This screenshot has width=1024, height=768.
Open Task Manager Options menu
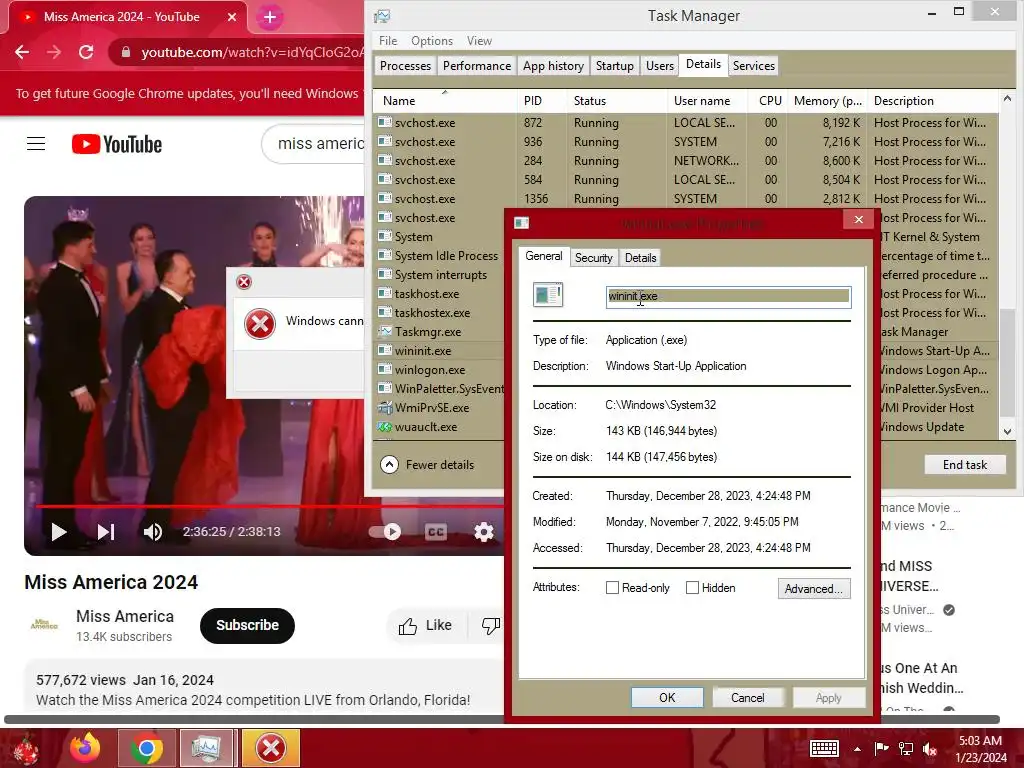[432, 40]
